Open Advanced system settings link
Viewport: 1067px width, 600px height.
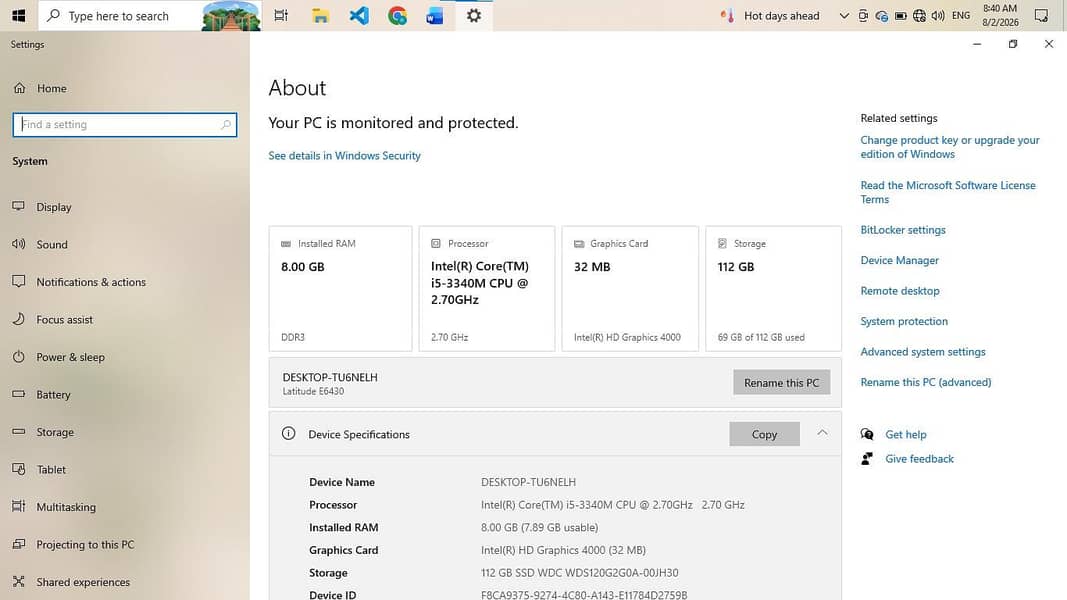(x=923, y=352)
